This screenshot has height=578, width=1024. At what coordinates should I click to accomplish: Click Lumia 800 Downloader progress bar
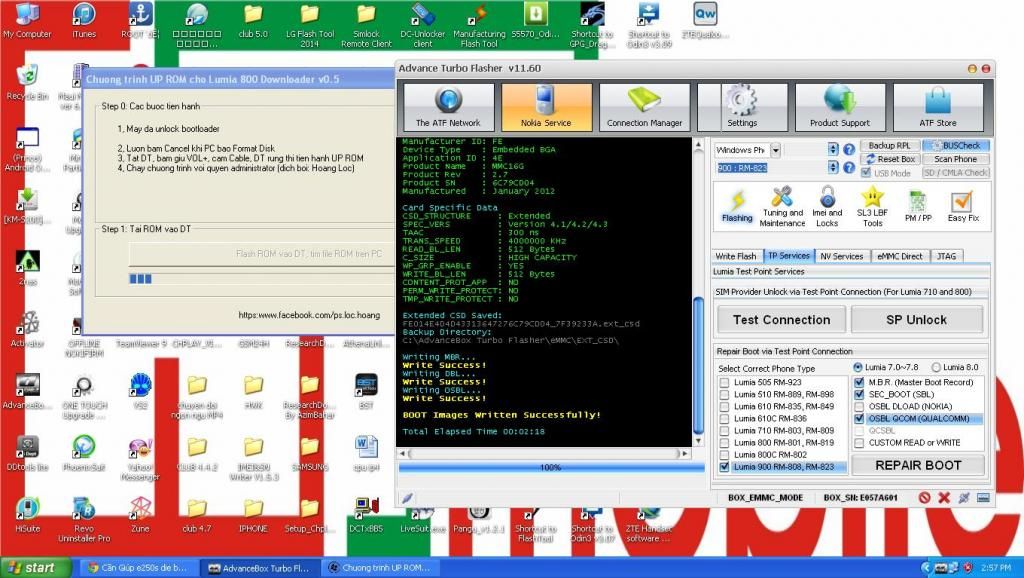[x=261, y=279]
